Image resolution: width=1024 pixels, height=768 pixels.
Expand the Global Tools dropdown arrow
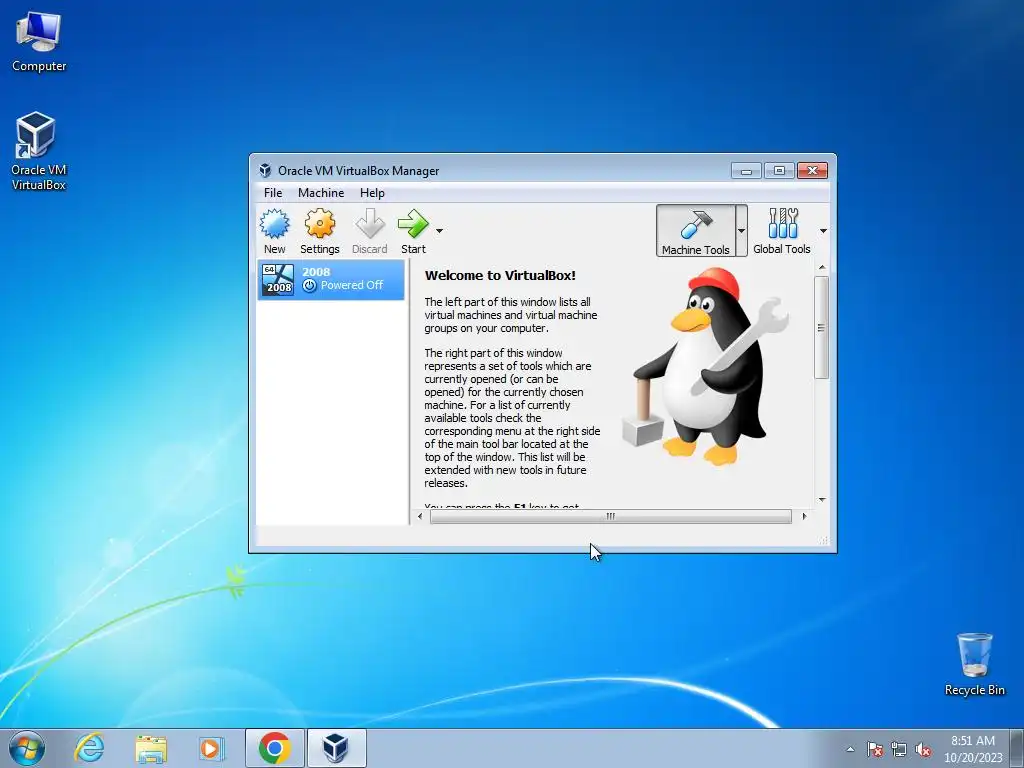click(x=823, y=231)
